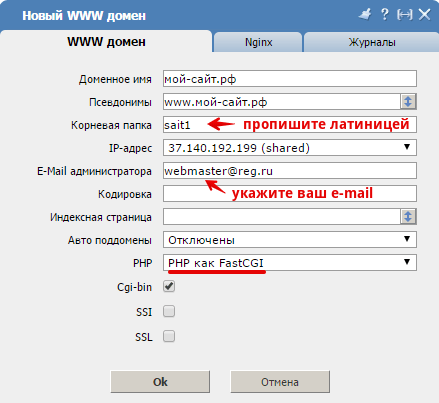Screen dimensions: 439x403
Task: Enable the SSI checkbox
Action: point(169,312)
